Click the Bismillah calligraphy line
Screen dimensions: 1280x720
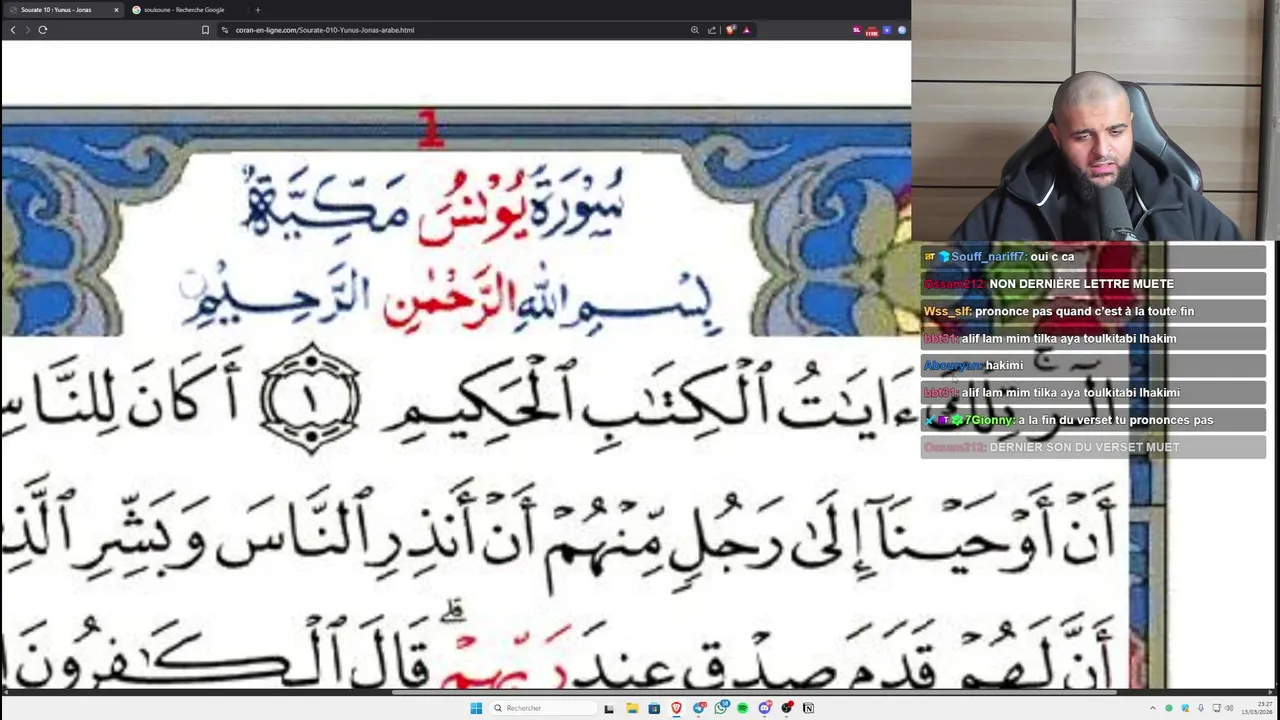(x=448, y=300)
